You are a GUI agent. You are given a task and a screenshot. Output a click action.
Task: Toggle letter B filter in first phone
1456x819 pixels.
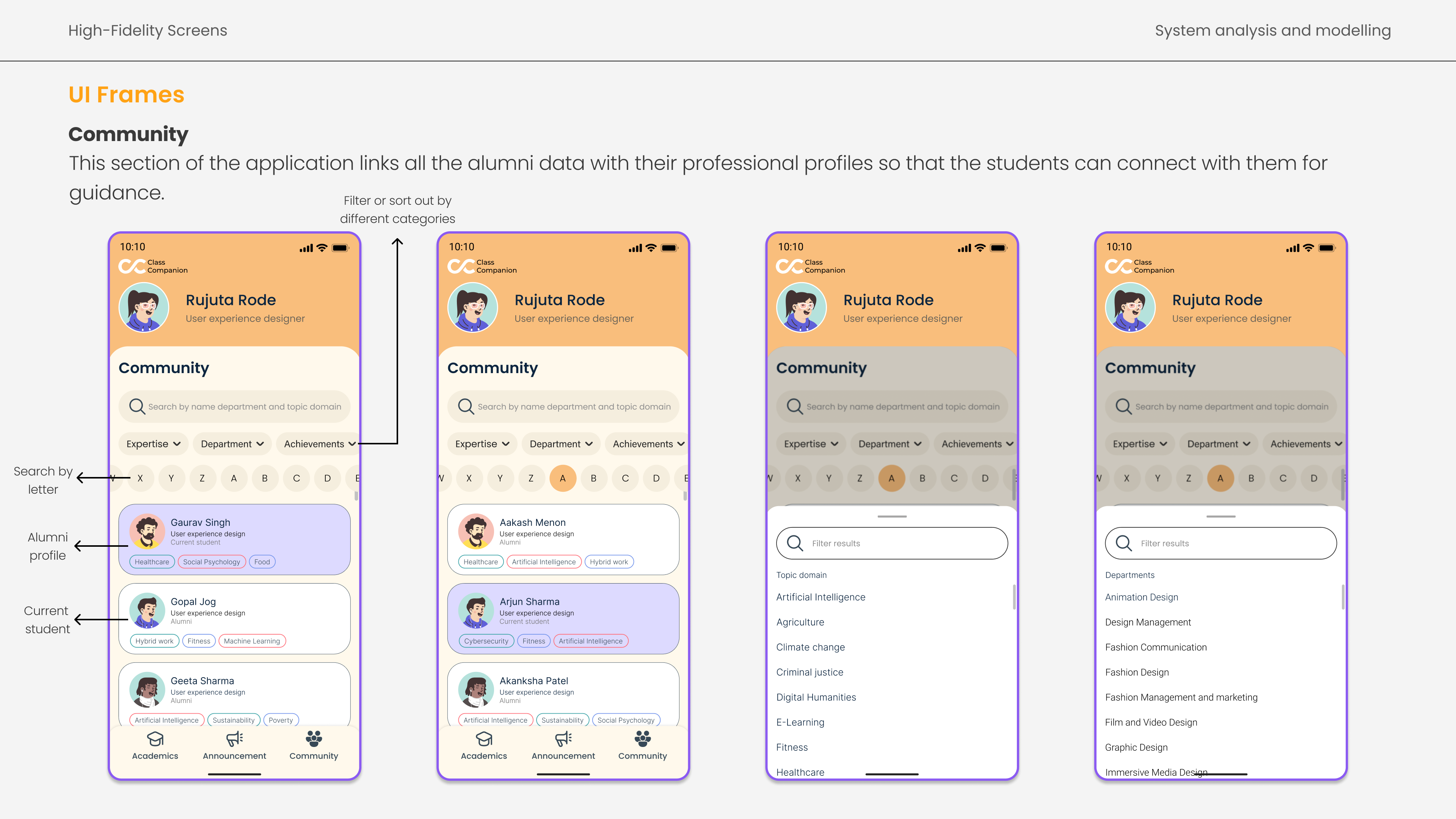(265, 478)
